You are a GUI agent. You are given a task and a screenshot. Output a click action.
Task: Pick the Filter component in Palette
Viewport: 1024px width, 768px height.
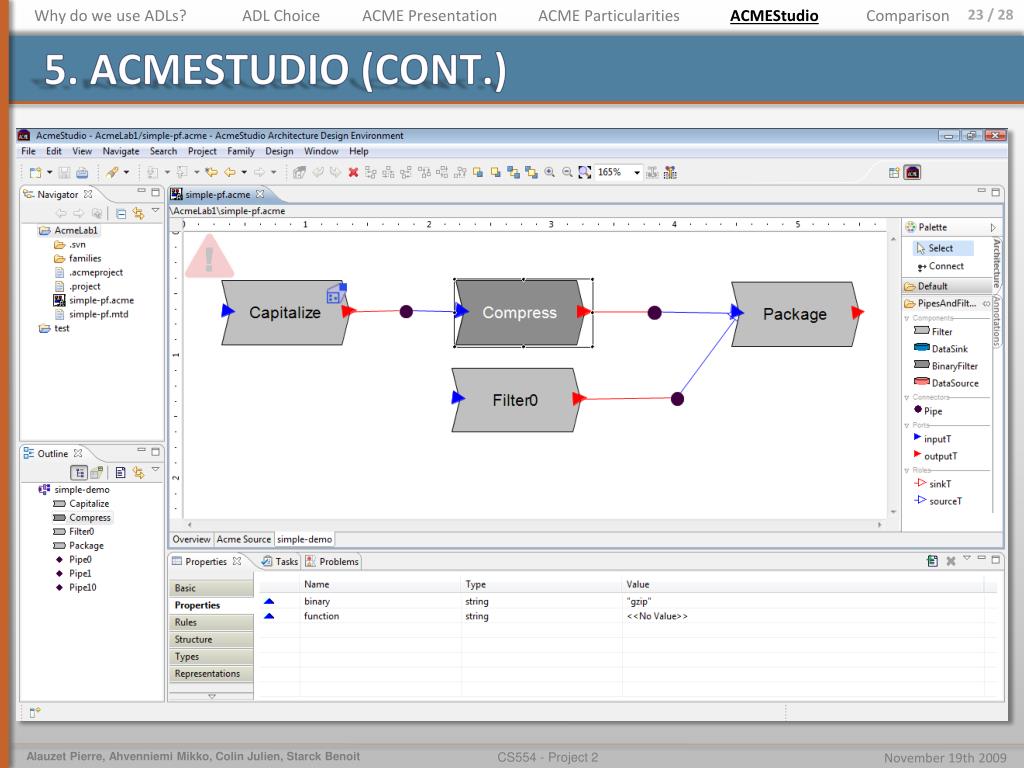point(933,332)
